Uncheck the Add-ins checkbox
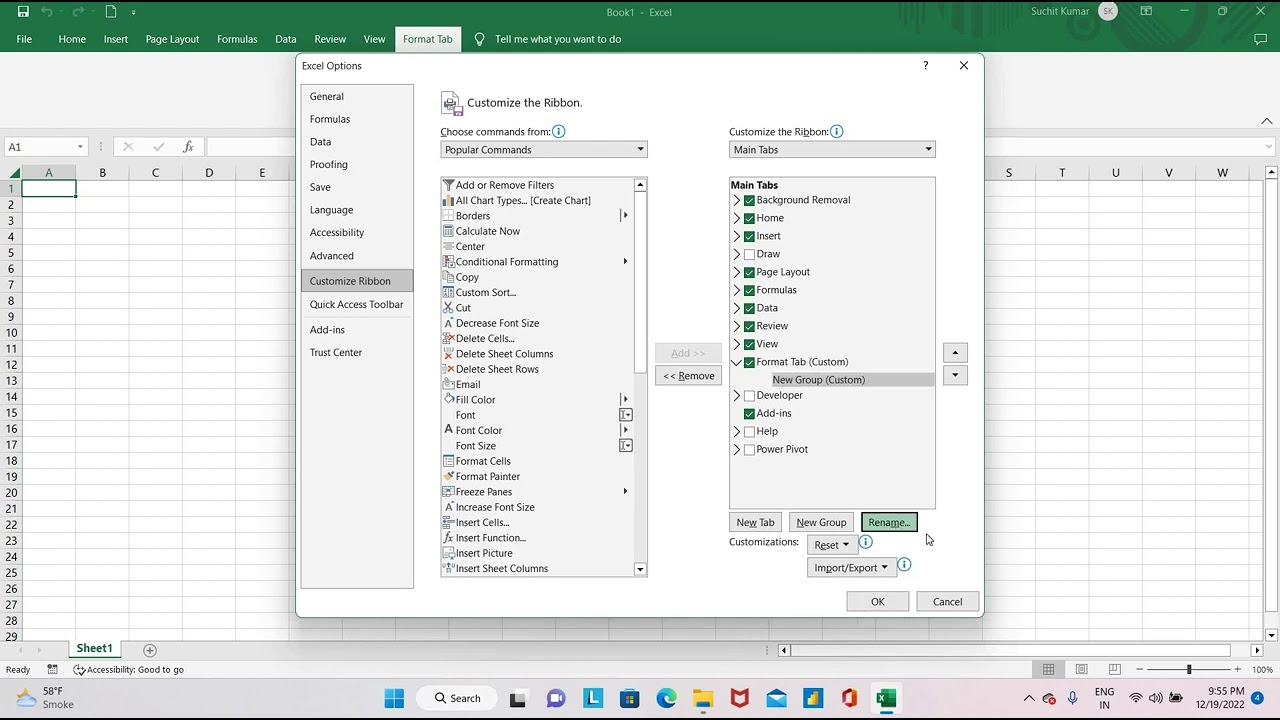Viewport: 1280px width, 720px height. click(749, 414)
